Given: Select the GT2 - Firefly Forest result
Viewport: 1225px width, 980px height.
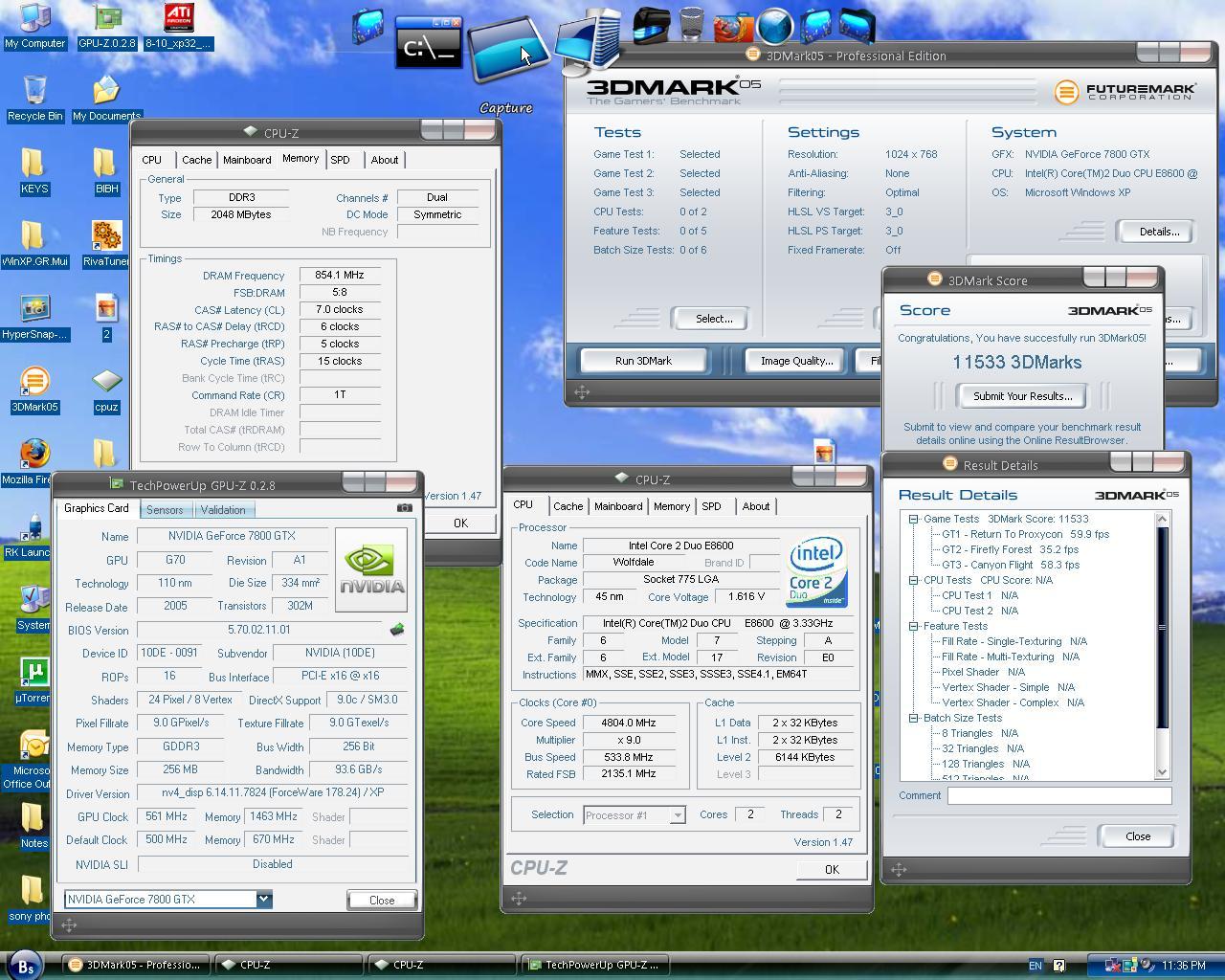Looking at the screenshot, I should (x=1010, y=549).
